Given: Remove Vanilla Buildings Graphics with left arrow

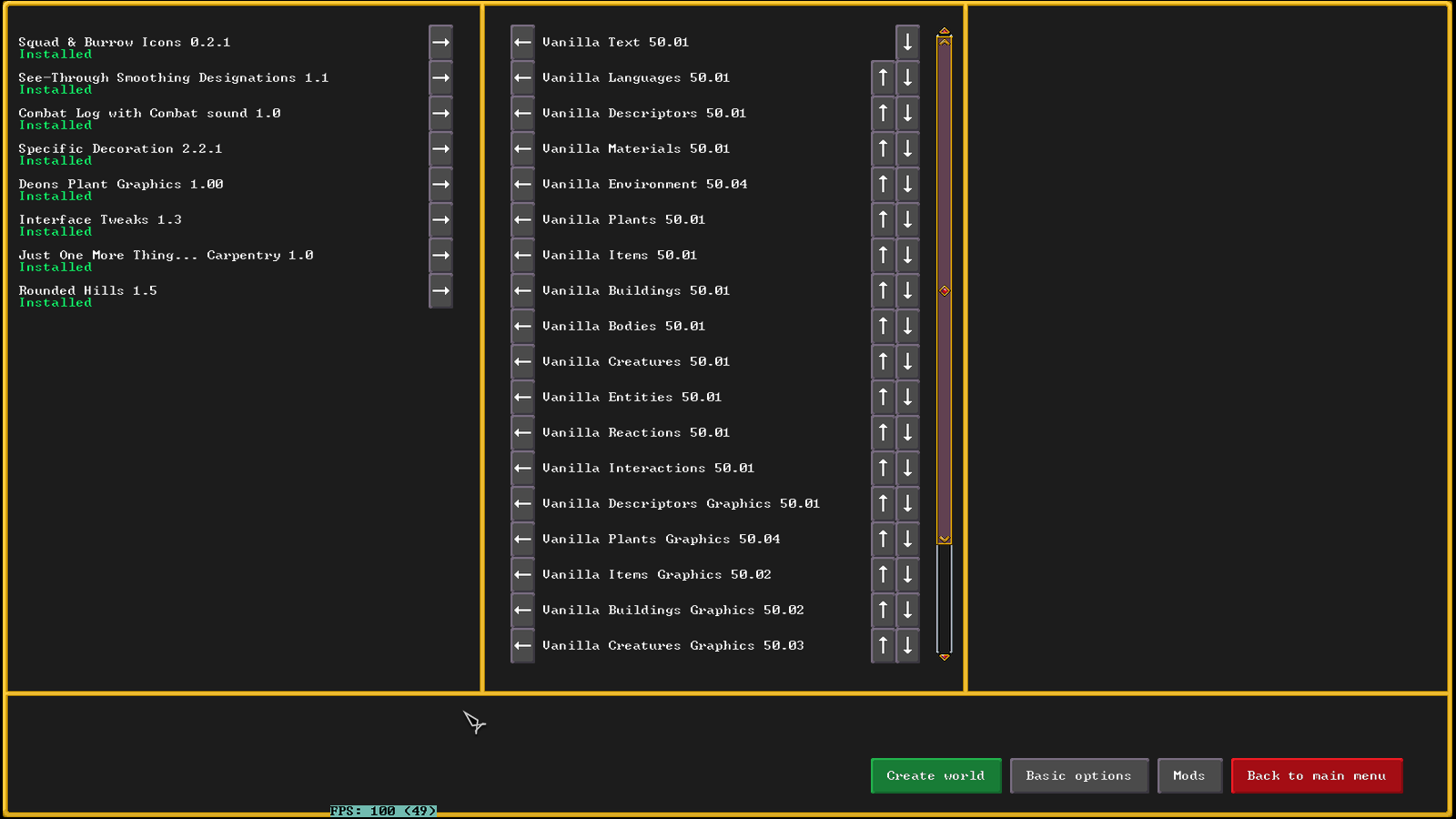Looking at the screenshot, I should click(x=522, y=610).
